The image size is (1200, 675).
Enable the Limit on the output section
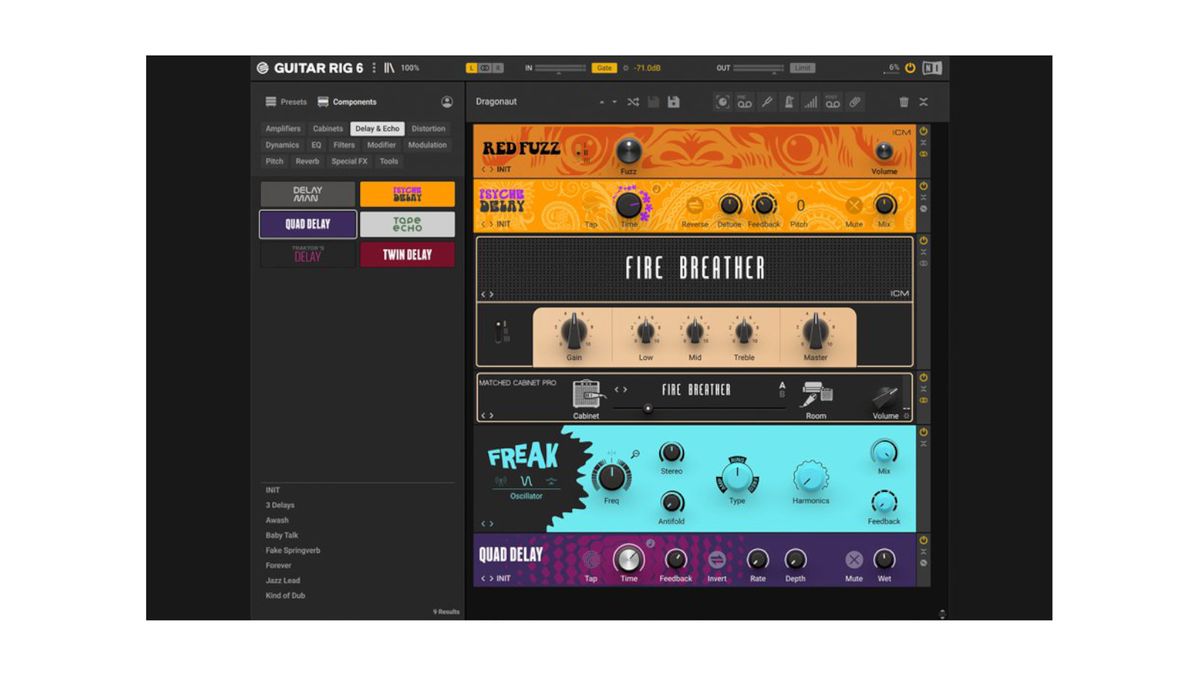[x=801, y=67]
